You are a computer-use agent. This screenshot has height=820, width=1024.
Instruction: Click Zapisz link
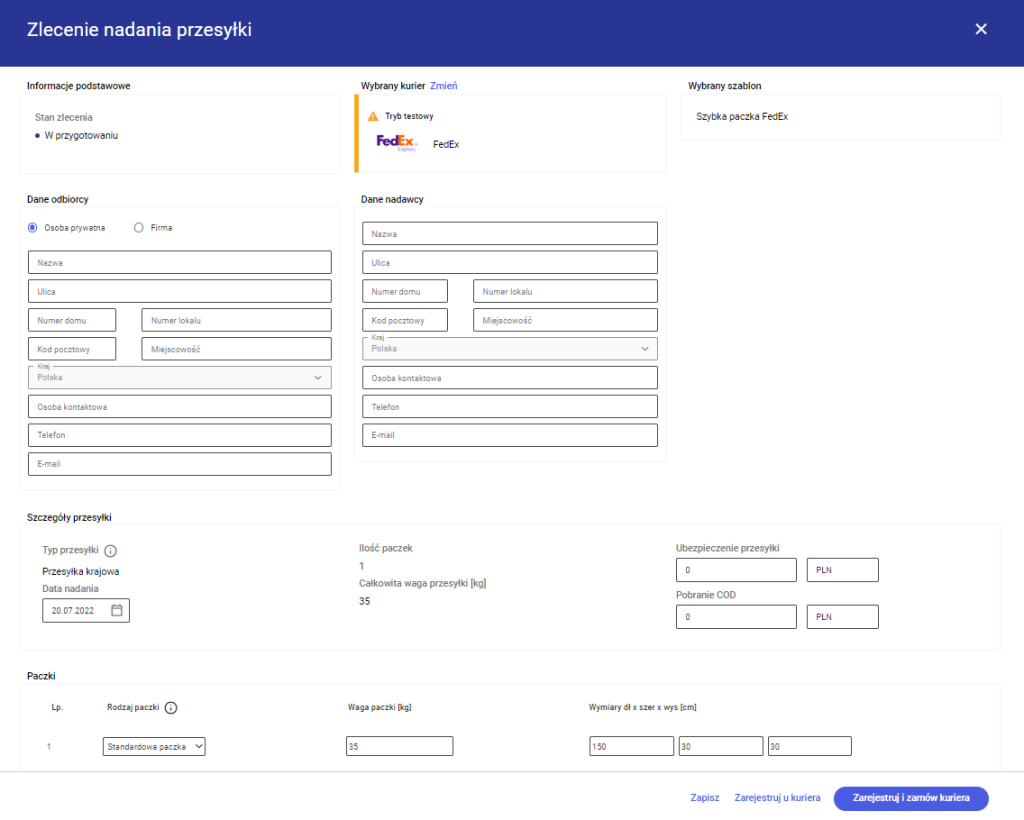click(705, 798)
